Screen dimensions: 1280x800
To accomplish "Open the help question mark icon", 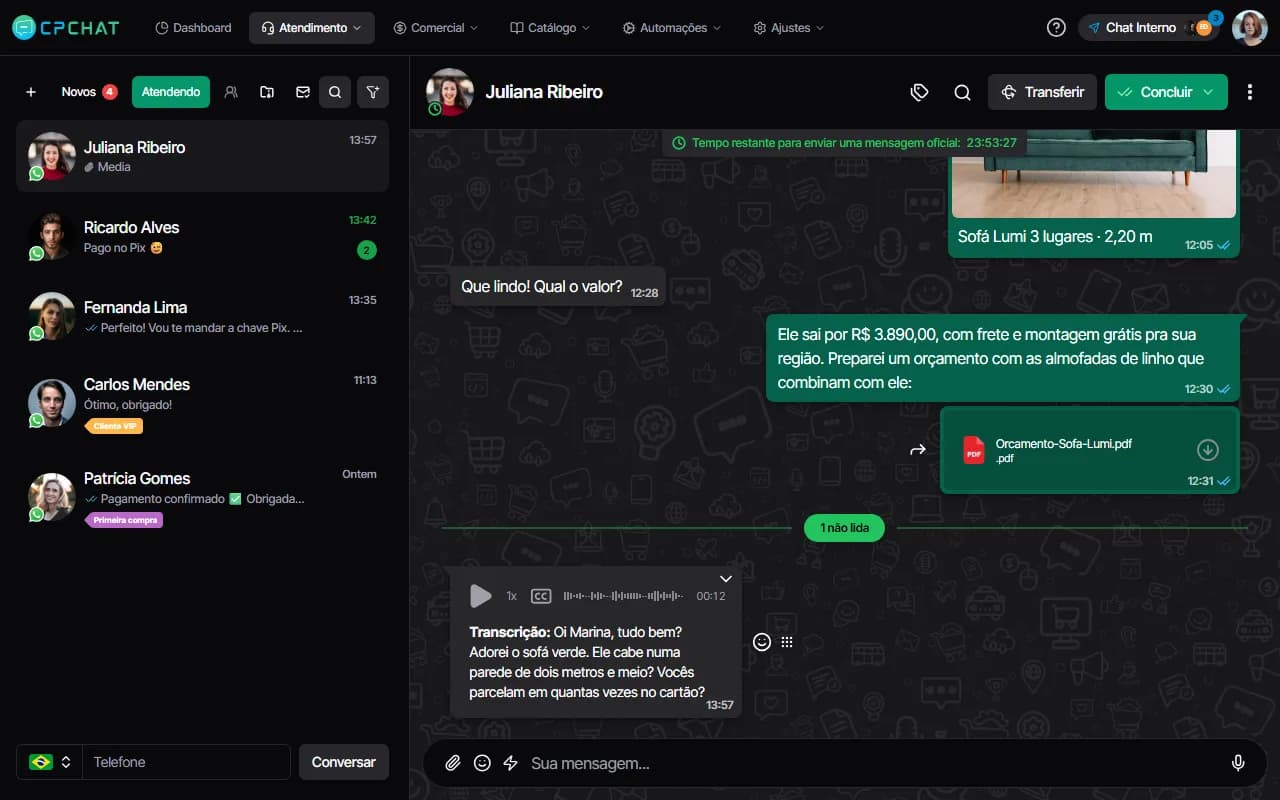I will click(x=1056, y=28).
